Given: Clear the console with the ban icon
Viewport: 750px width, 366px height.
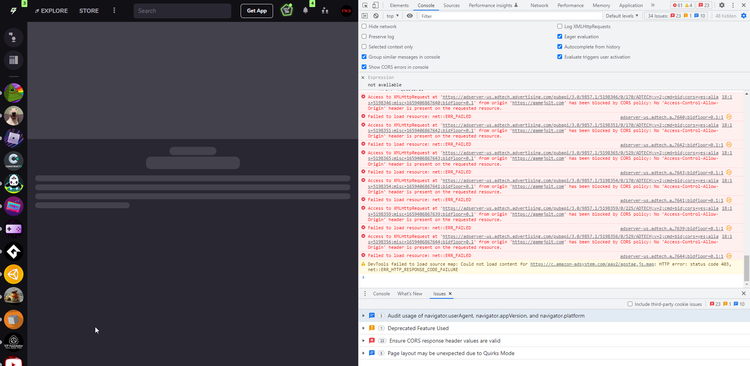Looking at the screenshot, I should (376, 16).
